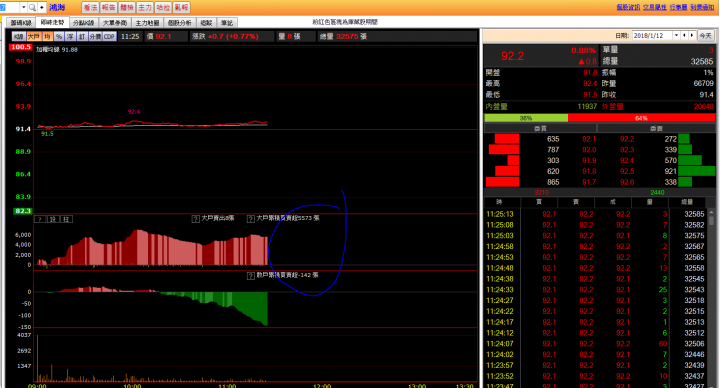
Task: Switch to the 即時走勢 tab
Action: click(x=52, y=22)
